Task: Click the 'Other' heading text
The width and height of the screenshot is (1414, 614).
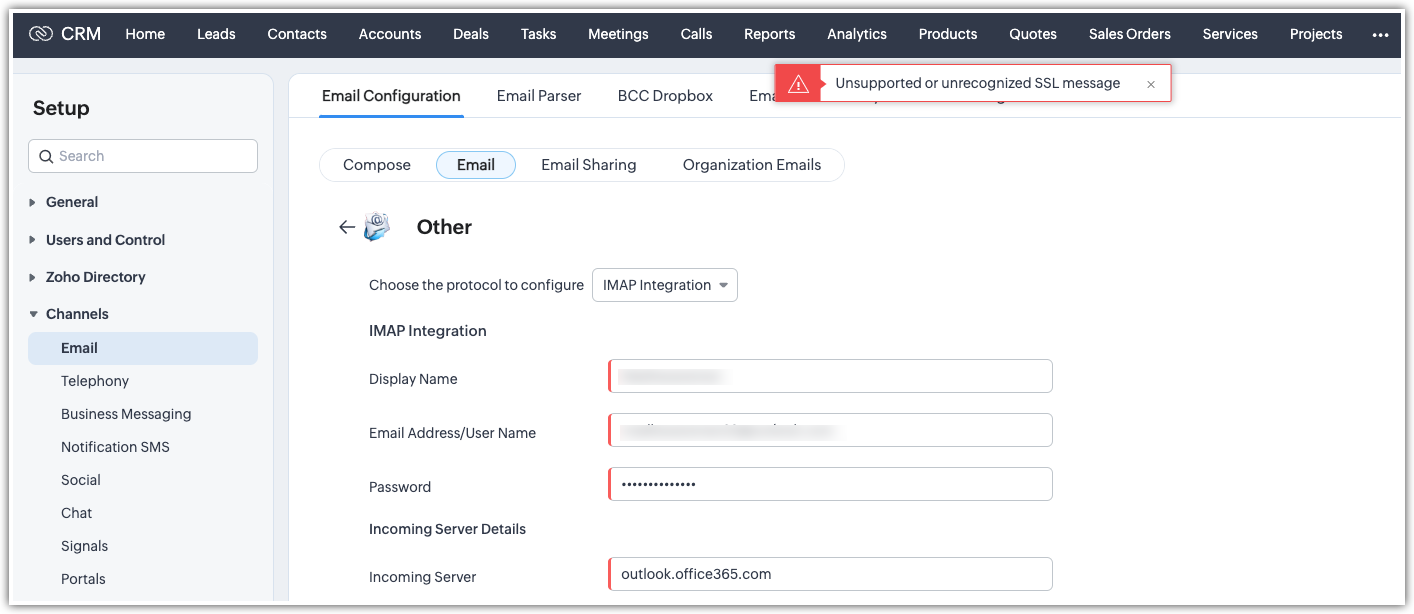Action: 444,227
